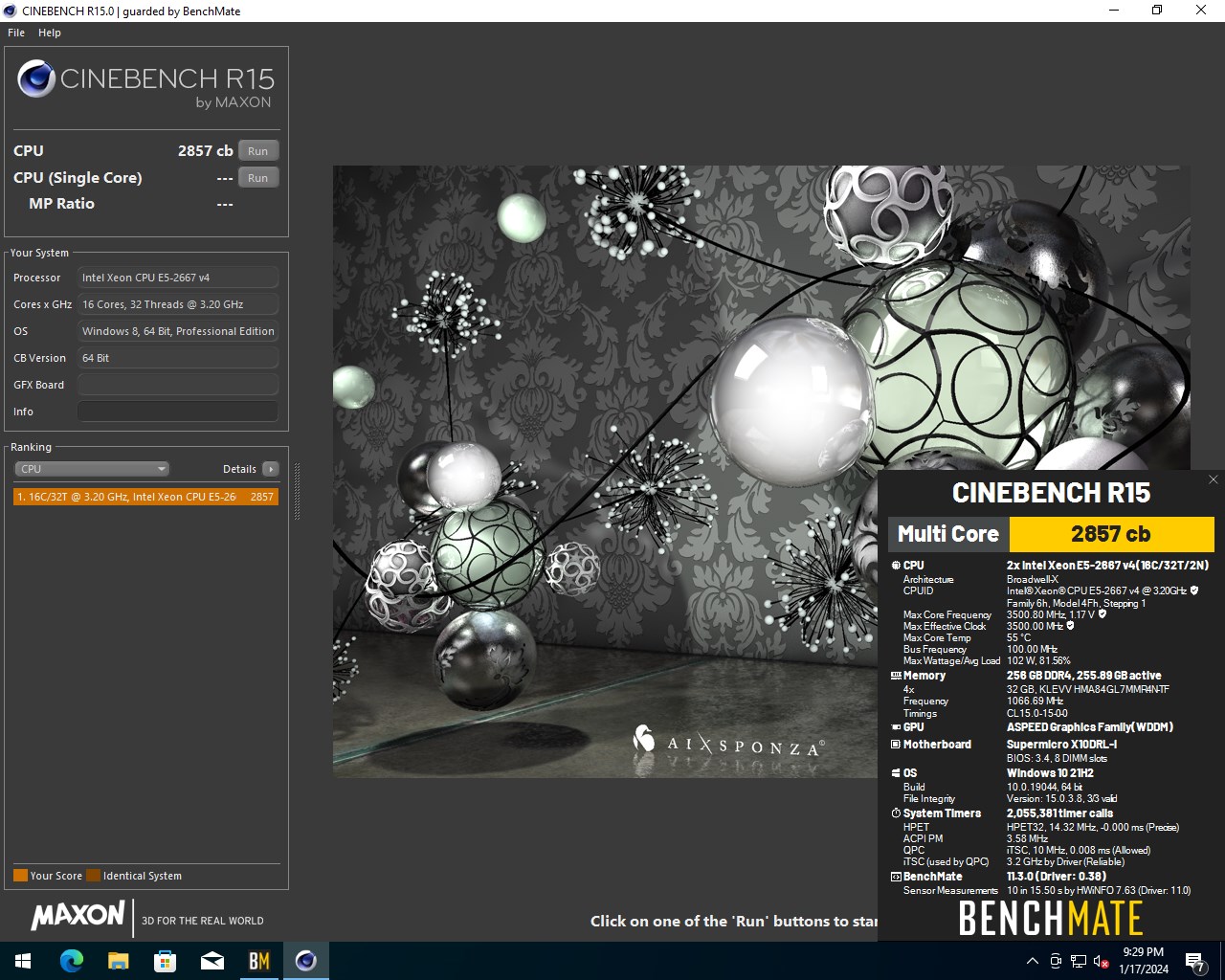Click the CPU chip icon in BenchMate overlay

pos(896,566)
